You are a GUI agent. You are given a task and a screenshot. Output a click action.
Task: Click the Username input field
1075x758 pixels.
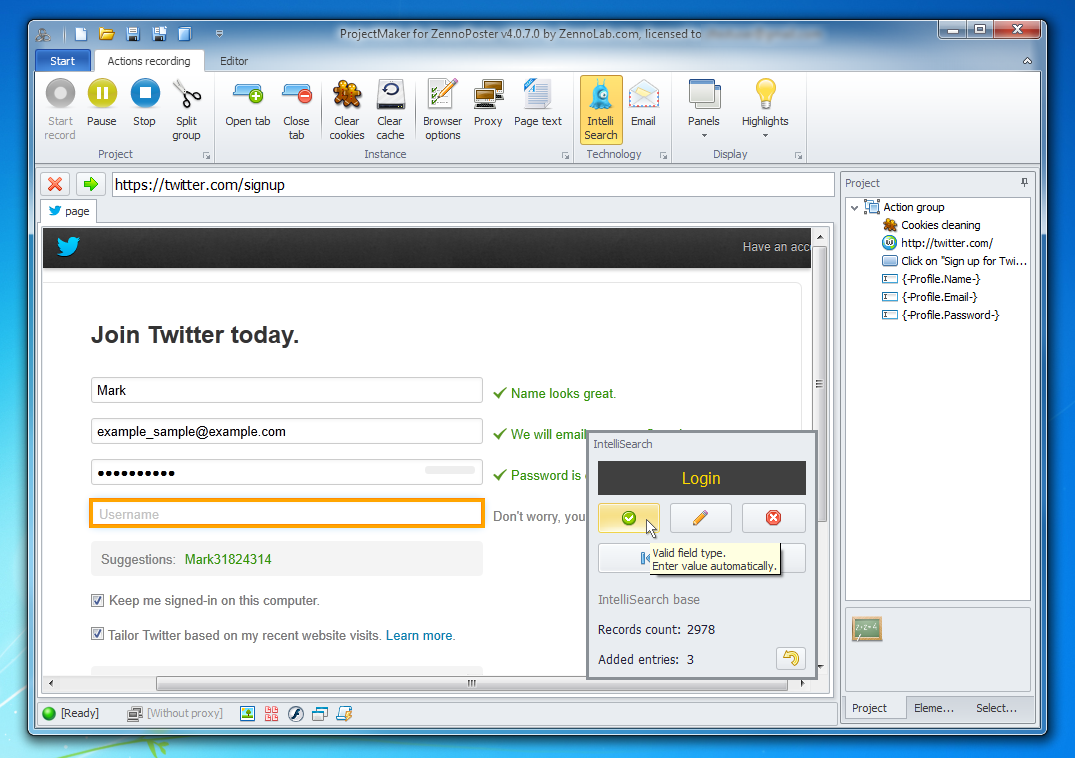click(x=287, y=513)
